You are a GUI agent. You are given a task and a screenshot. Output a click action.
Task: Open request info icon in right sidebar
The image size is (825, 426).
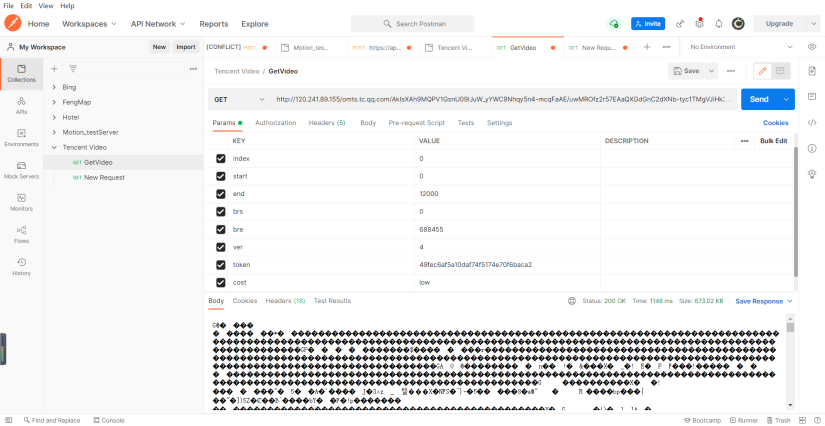(812, 148)
